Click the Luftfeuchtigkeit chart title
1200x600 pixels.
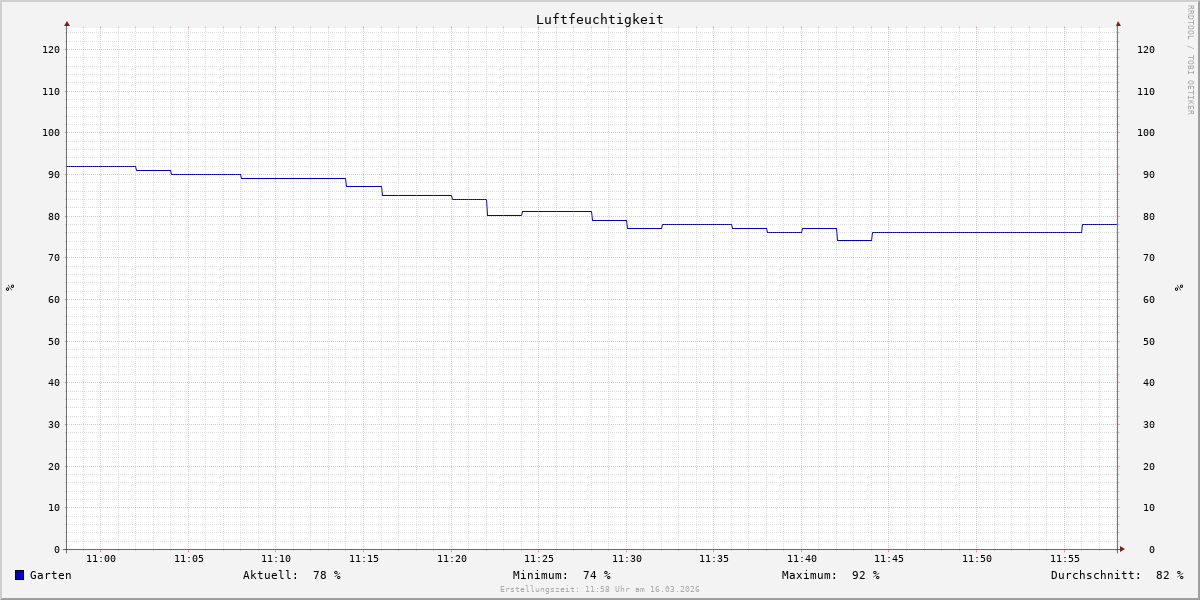[600, 19]
